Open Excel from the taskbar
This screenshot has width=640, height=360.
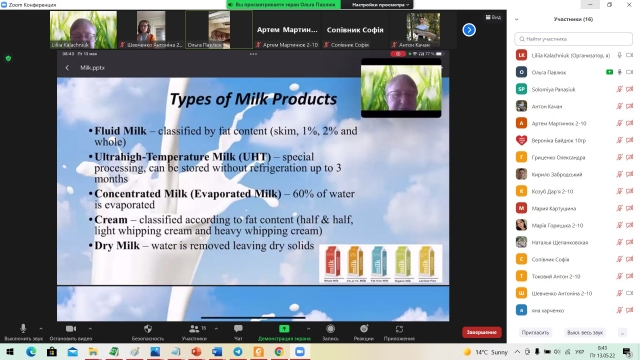tap(114, 351)
